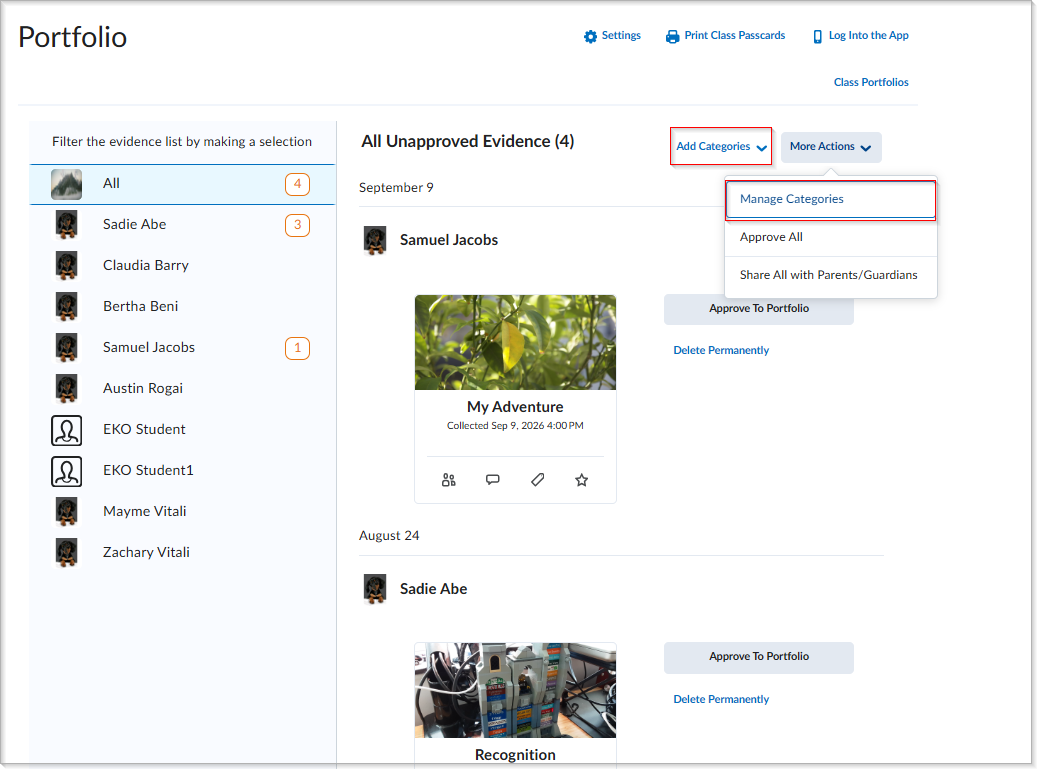
Task: Click EKO Student1 placeholder profile icon
Action: click(66, 471)
